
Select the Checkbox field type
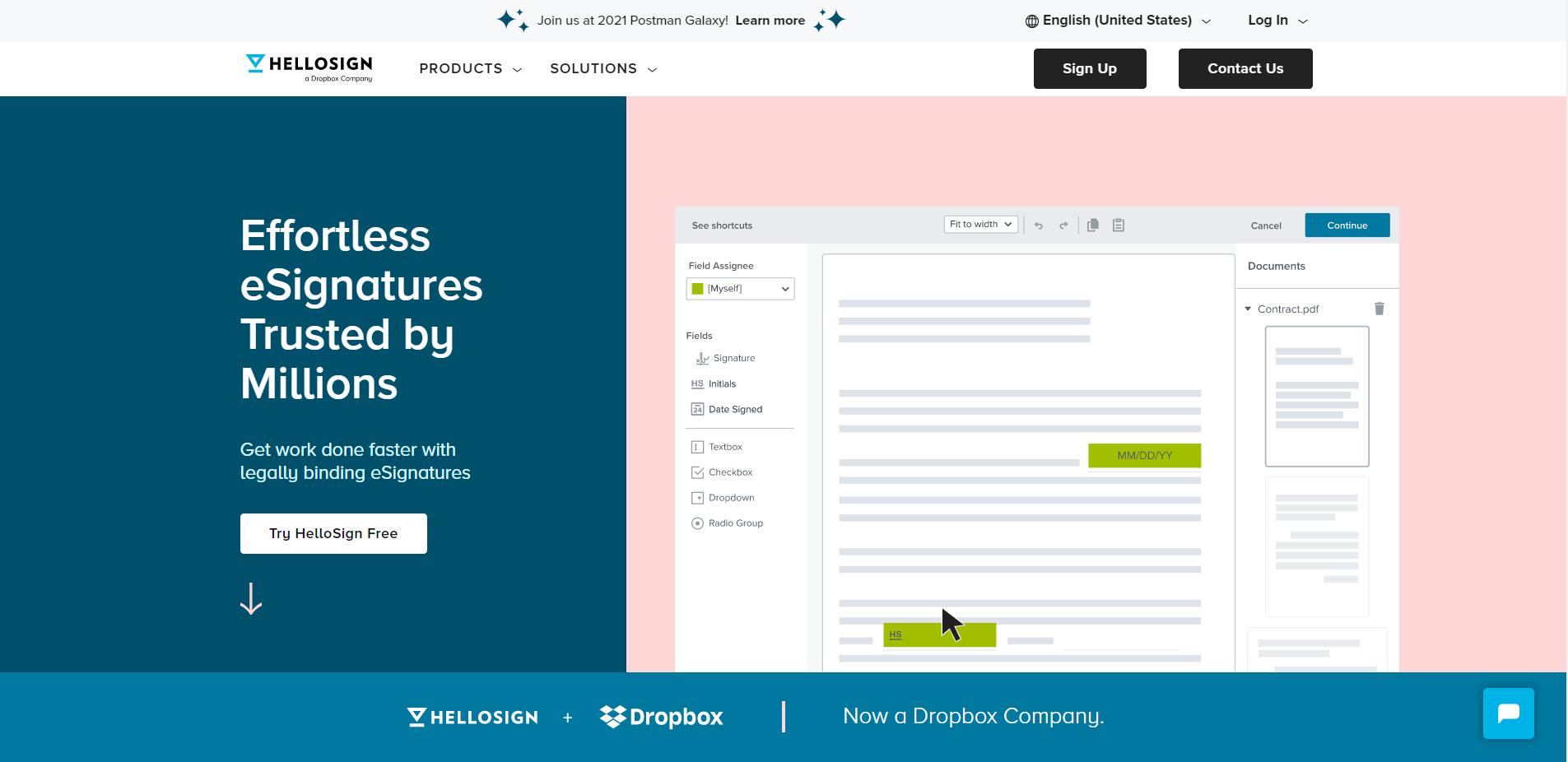point(722,472)
